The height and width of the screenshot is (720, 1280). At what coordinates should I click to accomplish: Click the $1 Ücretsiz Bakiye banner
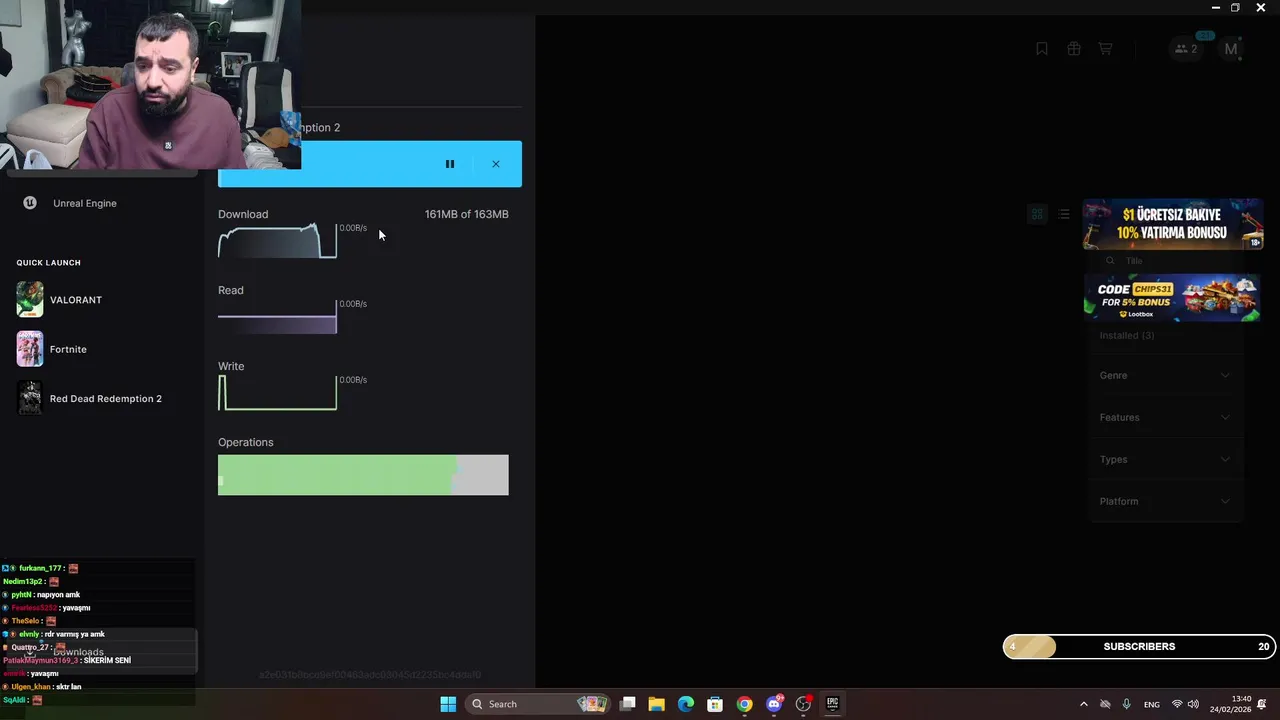tap(1173, 224)
